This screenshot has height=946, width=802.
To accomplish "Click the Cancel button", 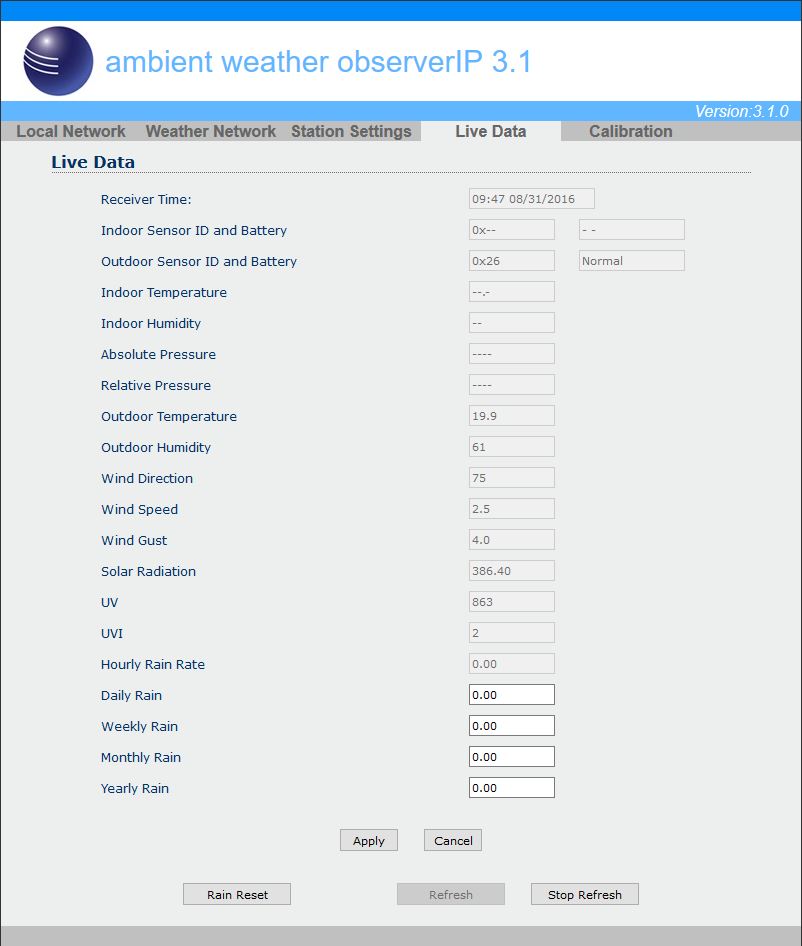I will (453, 840).
